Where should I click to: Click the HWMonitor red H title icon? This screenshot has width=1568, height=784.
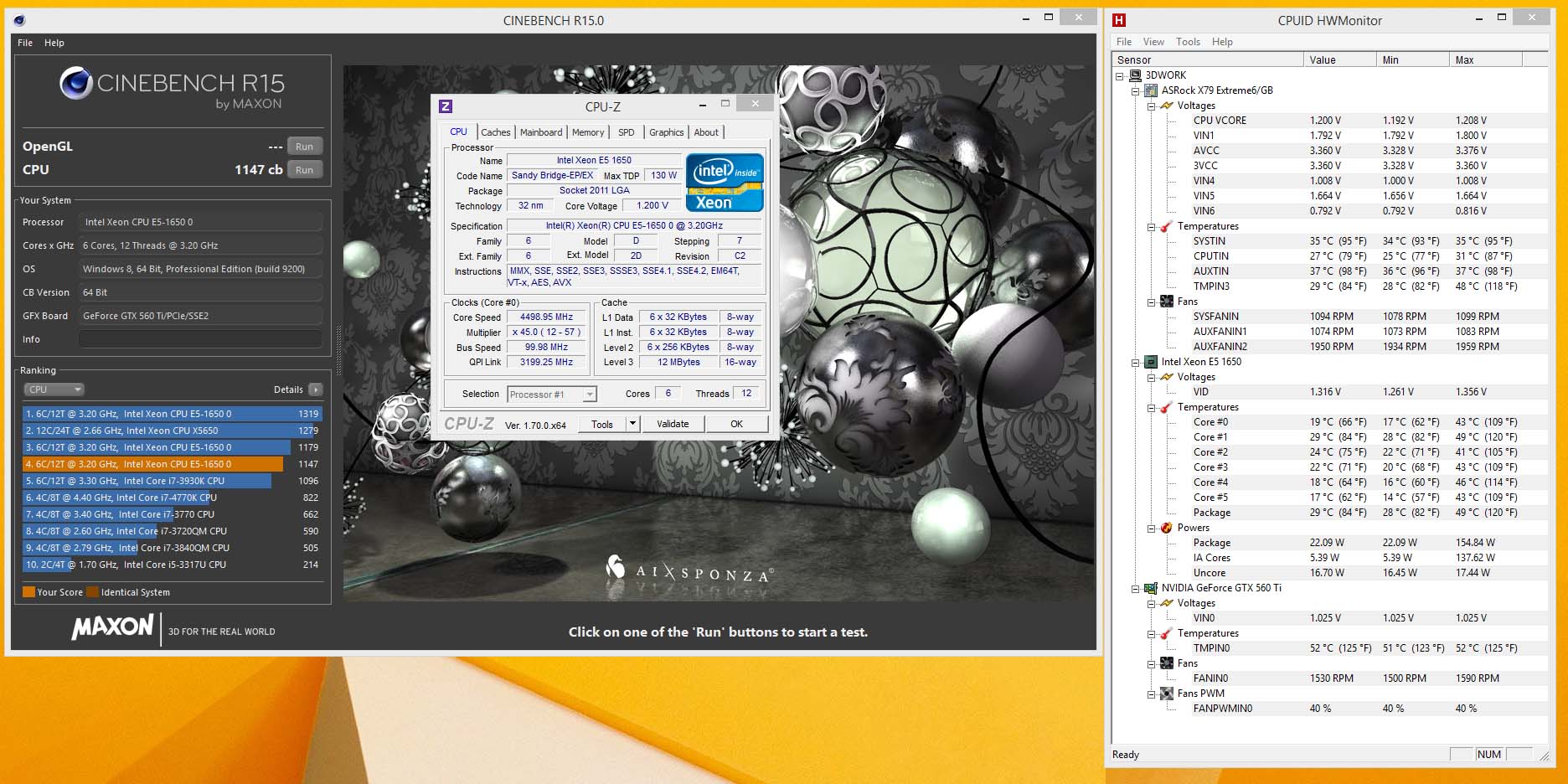[x=1120, y=20]
